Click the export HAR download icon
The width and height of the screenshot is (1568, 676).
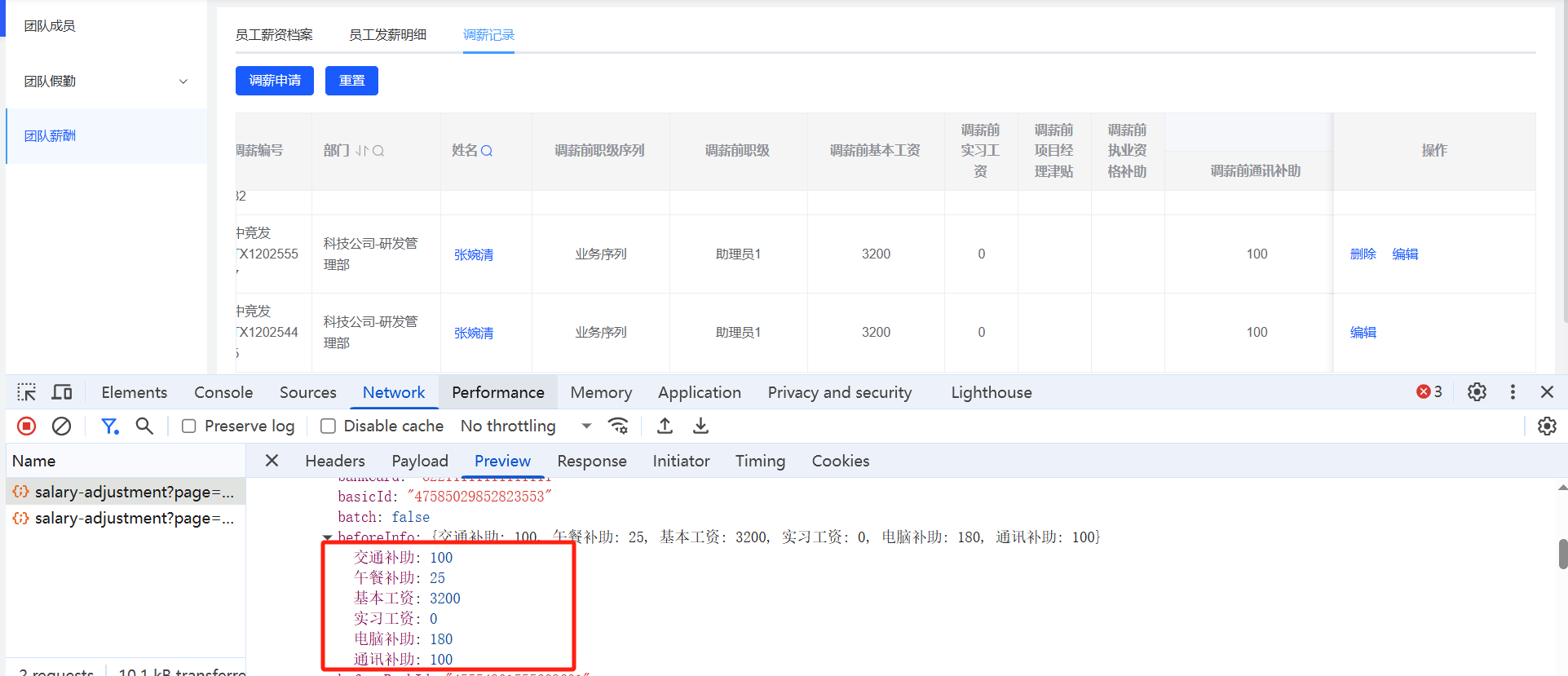point(700,426)
